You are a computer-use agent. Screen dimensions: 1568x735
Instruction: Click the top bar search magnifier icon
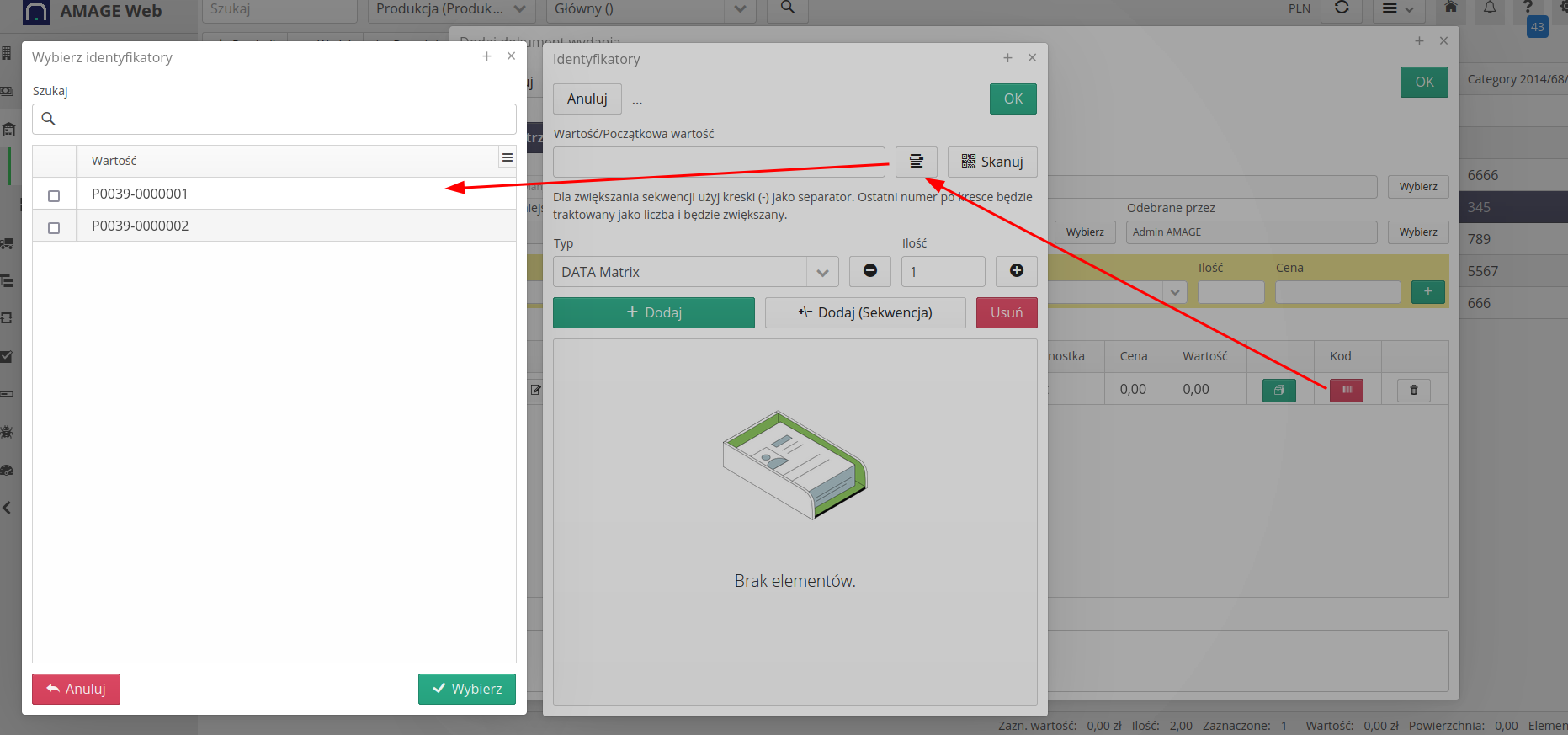787,8
